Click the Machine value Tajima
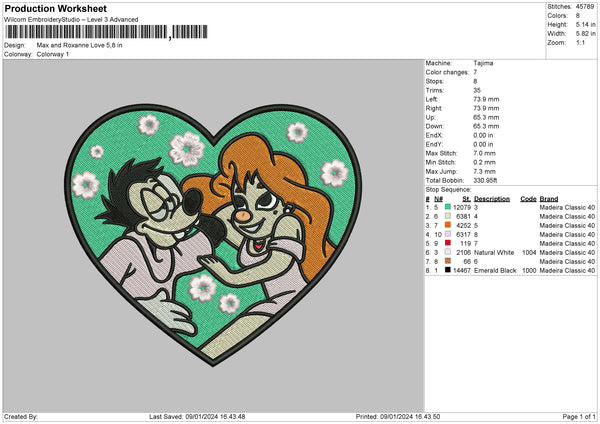 pyautogui.click(x=483, y=63)
